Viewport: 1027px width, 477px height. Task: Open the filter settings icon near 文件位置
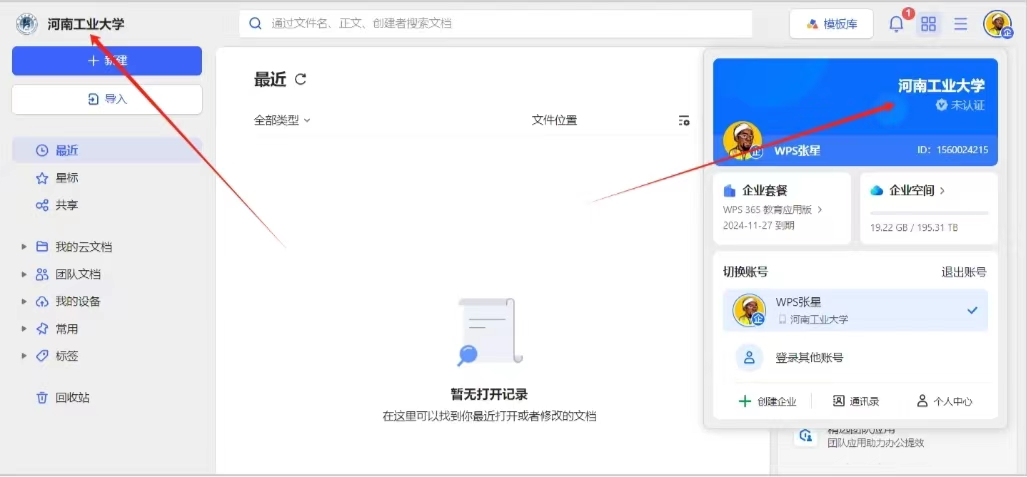(x=684, y=121)
